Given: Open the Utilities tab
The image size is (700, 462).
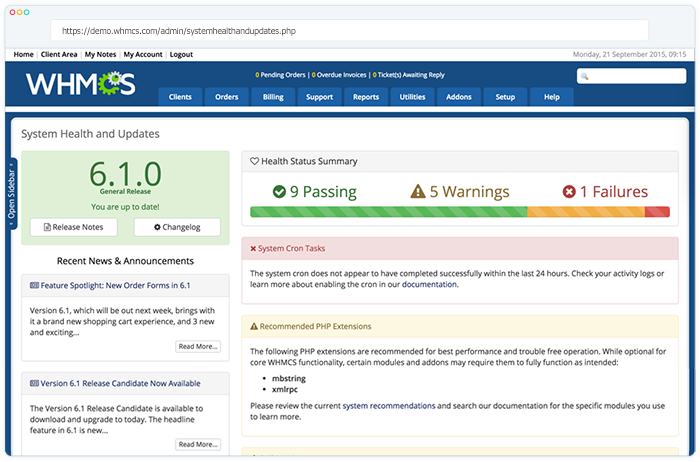Looking at the screenshot, I should 412,97.
